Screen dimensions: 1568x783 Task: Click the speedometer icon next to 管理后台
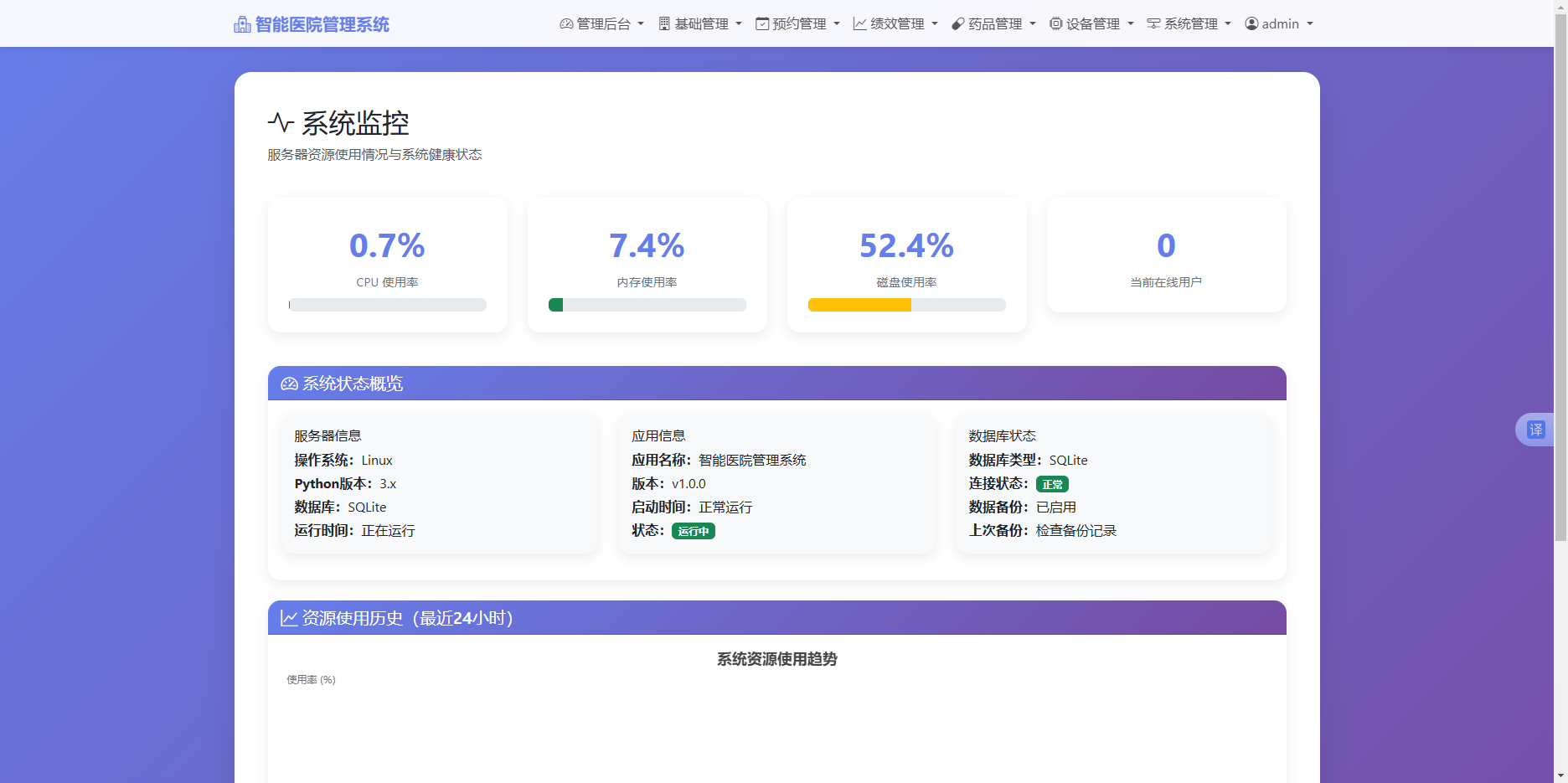[565, 23]
